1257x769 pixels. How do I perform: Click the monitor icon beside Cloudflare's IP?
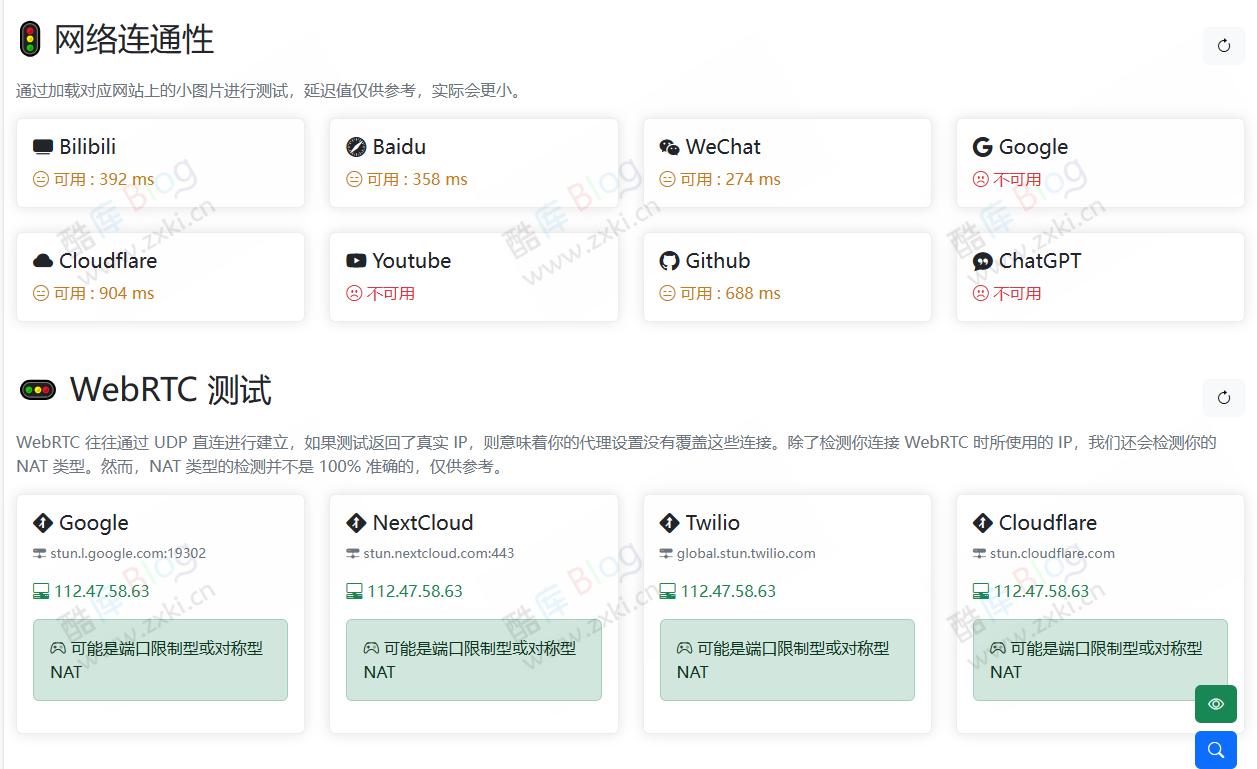tap(980, 590)
